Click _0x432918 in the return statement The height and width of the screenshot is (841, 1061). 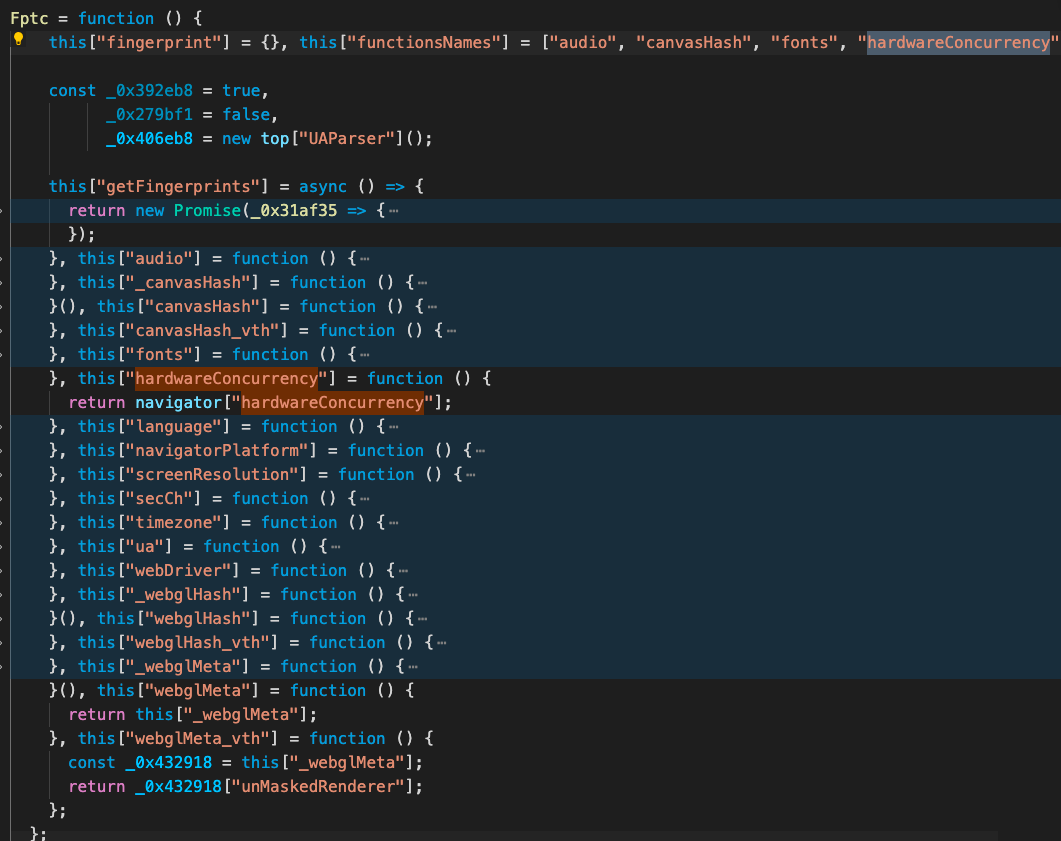point(179,787)
